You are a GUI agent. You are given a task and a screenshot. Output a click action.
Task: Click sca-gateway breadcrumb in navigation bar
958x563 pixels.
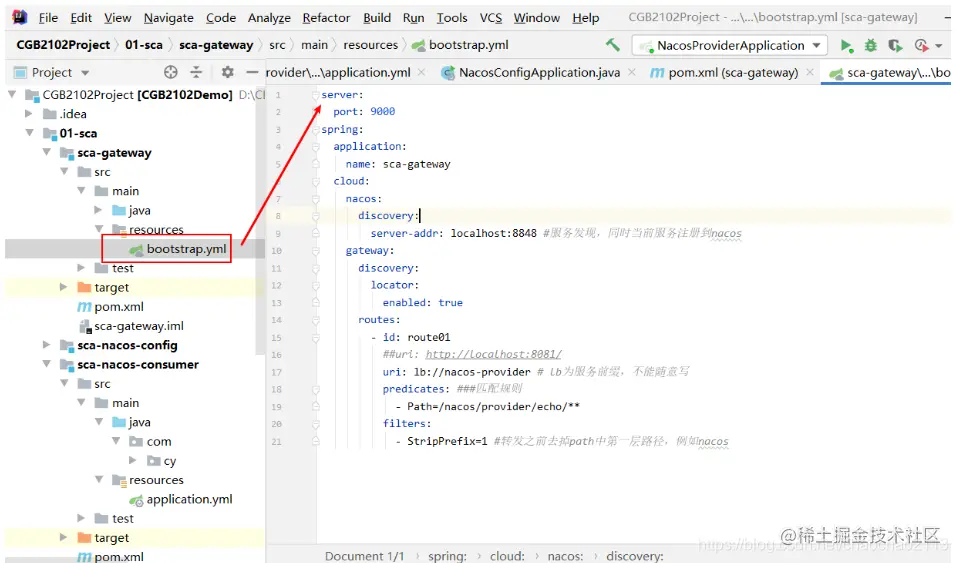[216, 45]
